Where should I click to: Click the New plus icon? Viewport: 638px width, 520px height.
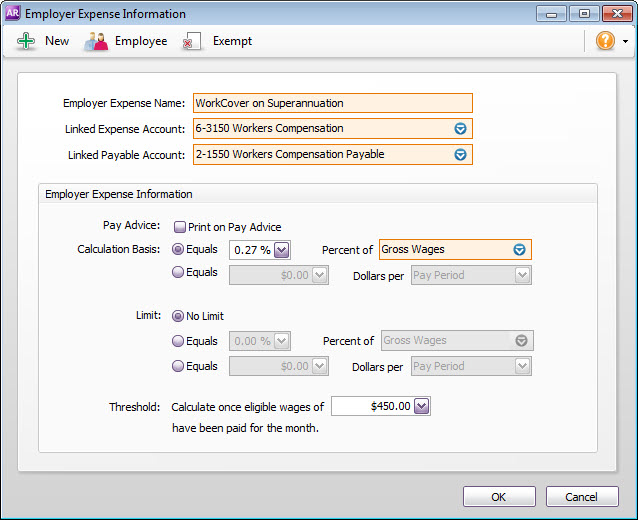(x=27, y=41)
